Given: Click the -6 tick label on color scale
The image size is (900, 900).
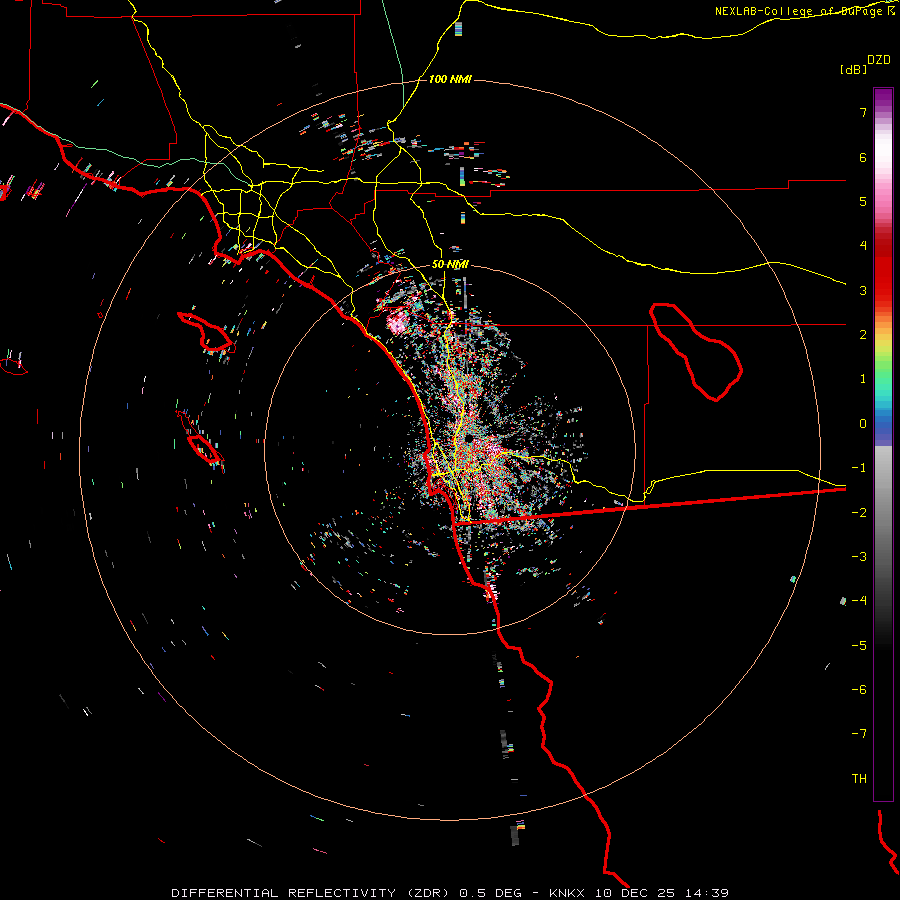Looking at the screenshot, I should 859,689.
